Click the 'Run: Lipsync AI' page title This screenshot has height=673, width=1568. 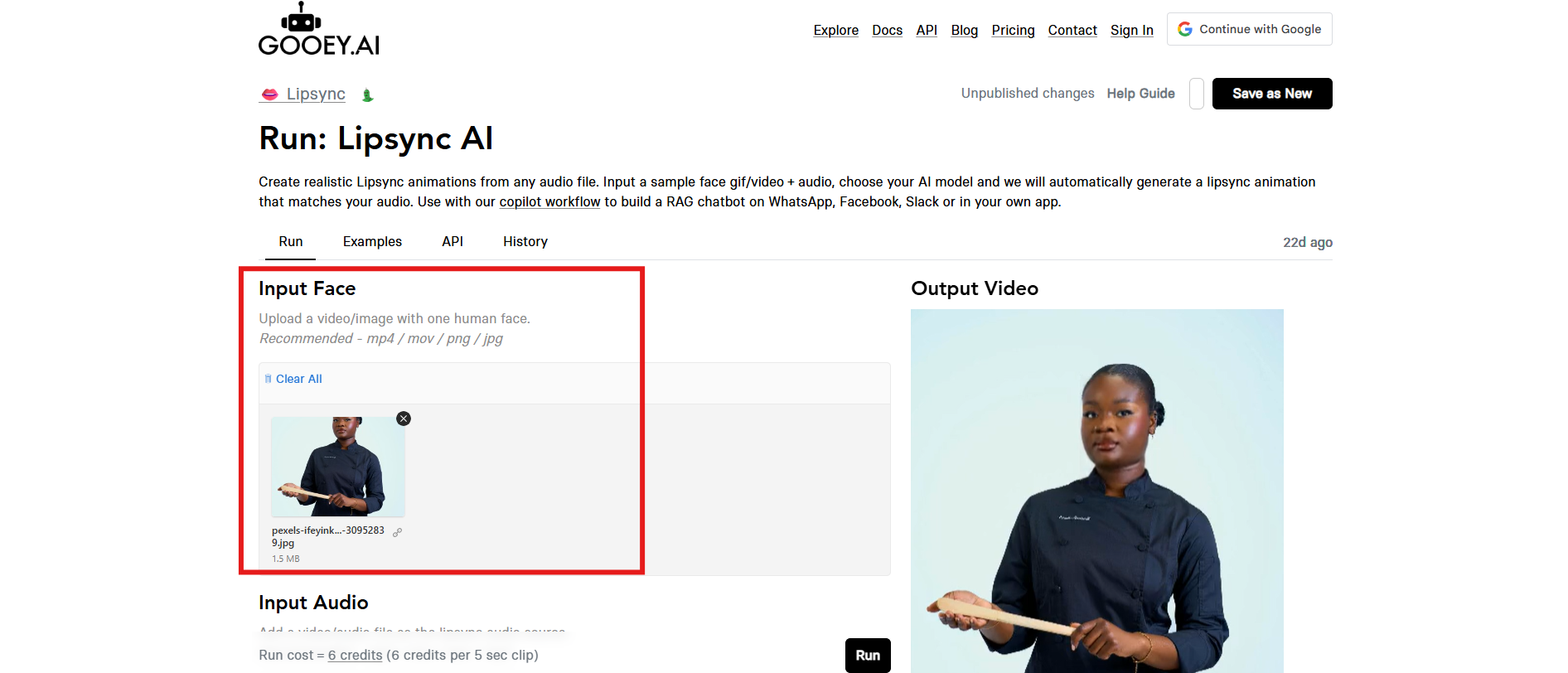click(376, 138)
